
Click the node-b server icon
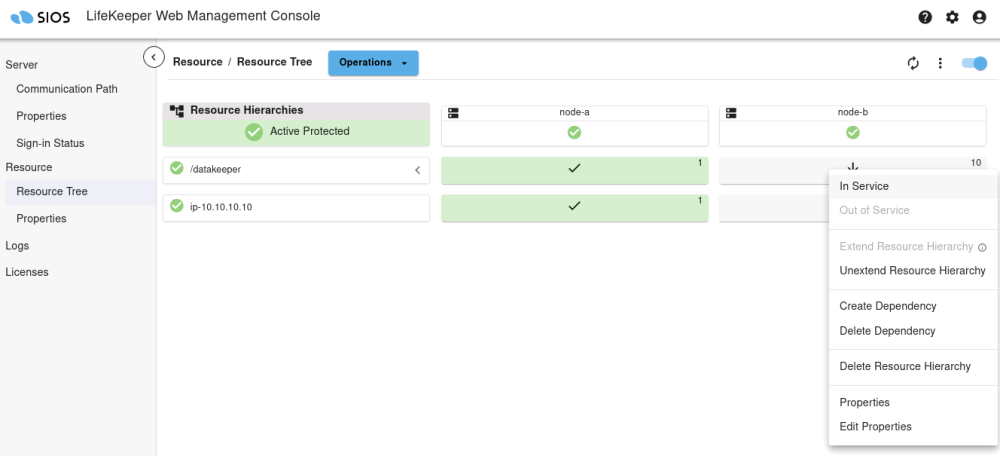pyautogui.click(x=731, y=113)
